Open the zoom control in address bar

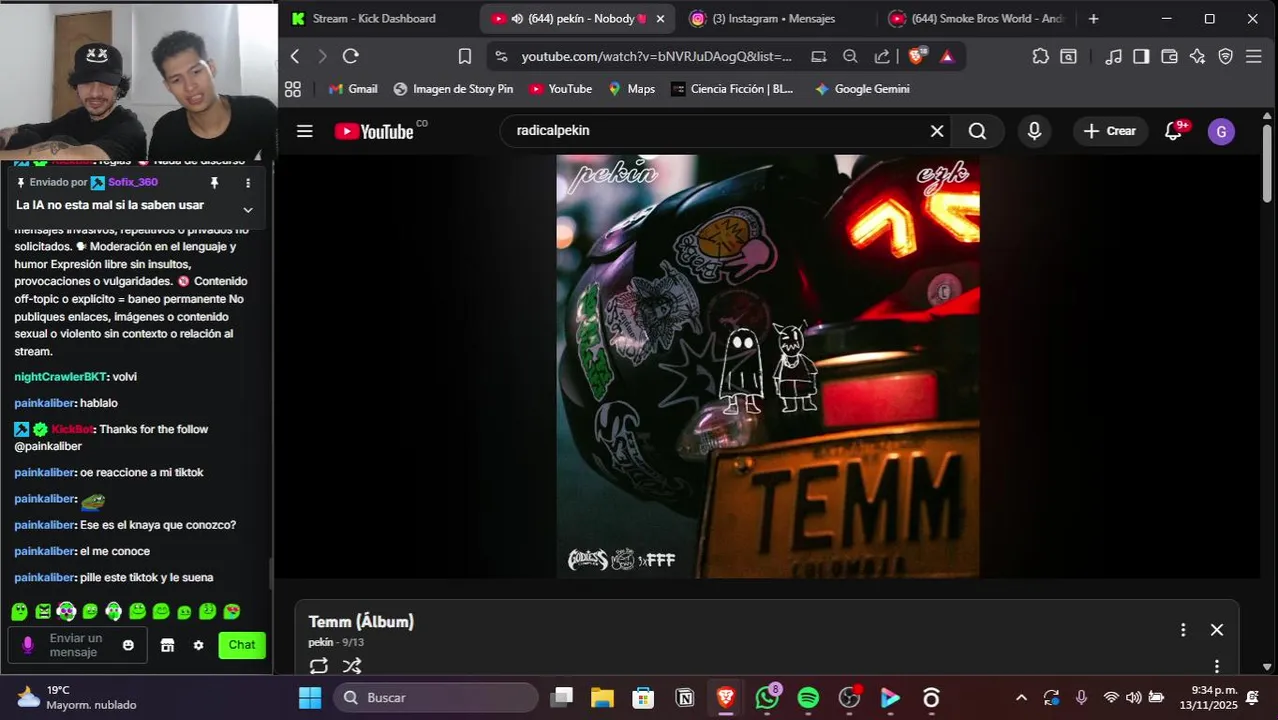[850, 57]
